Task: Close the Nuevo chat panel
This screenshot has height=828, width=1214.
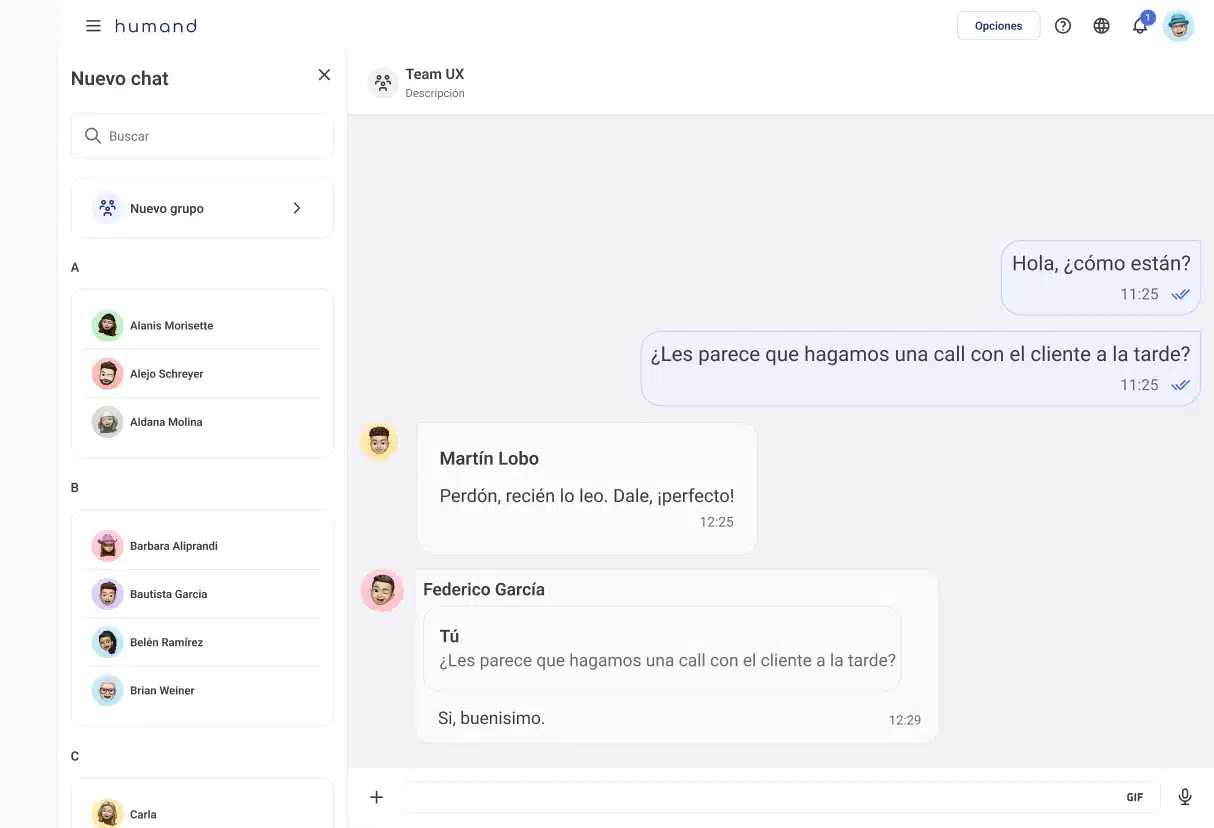Action: (x=324, y=75)
